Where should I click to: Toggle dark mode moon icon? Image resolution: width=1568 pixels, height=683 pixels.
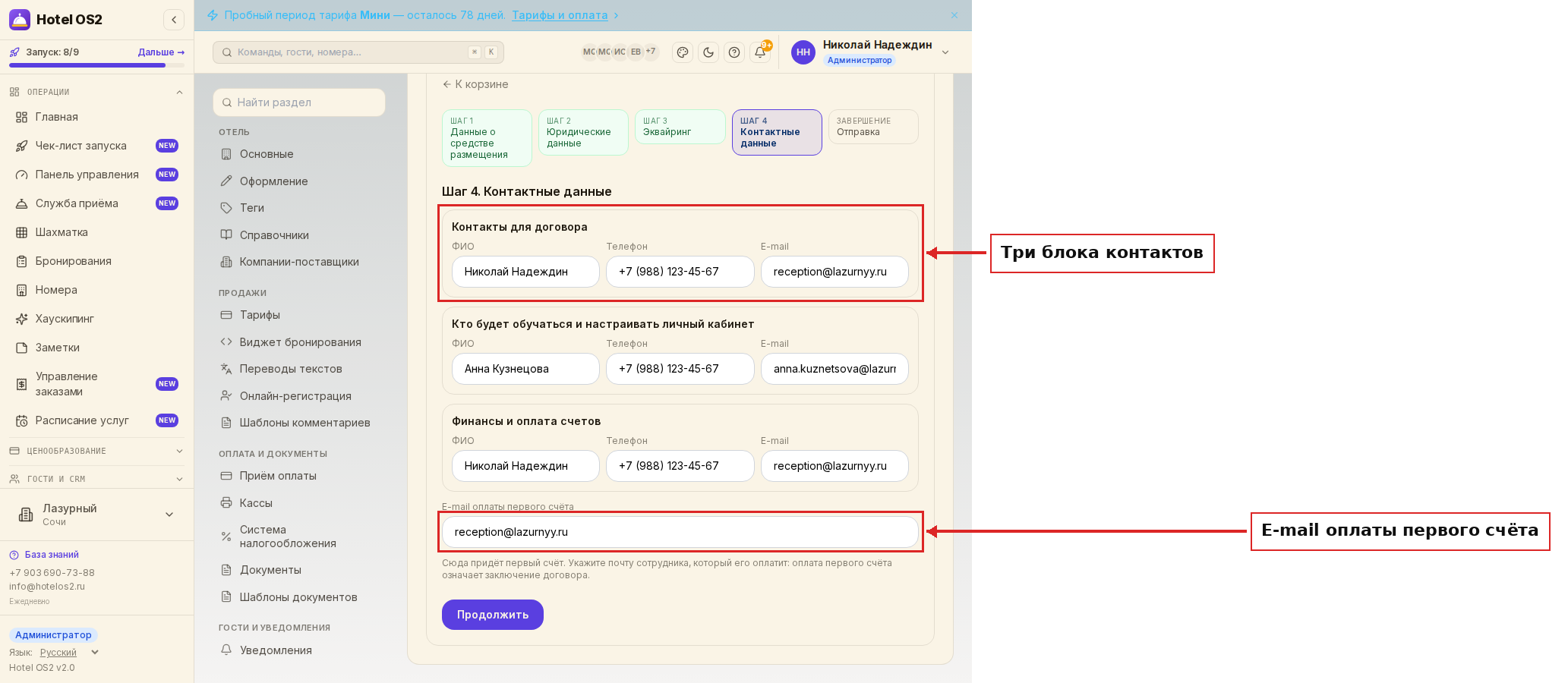click(x=708, y=52)
